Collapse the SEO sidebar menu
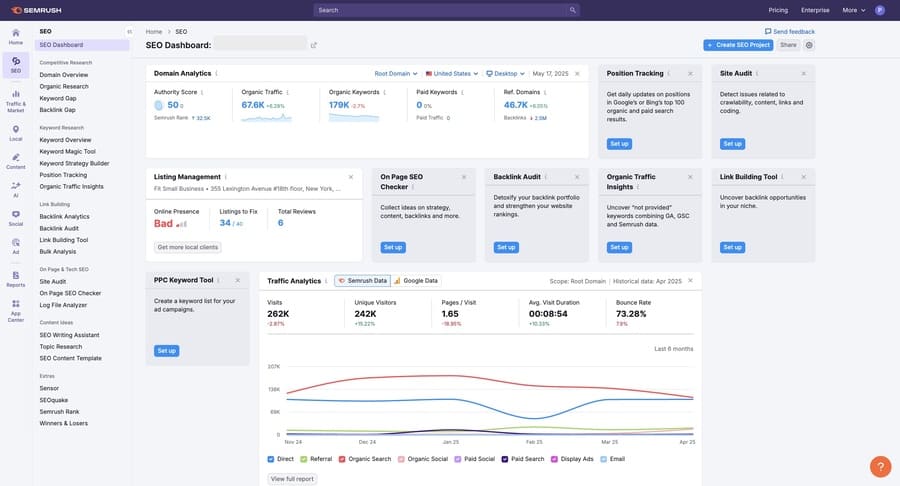The image size is (900, 486). point(129,32)
